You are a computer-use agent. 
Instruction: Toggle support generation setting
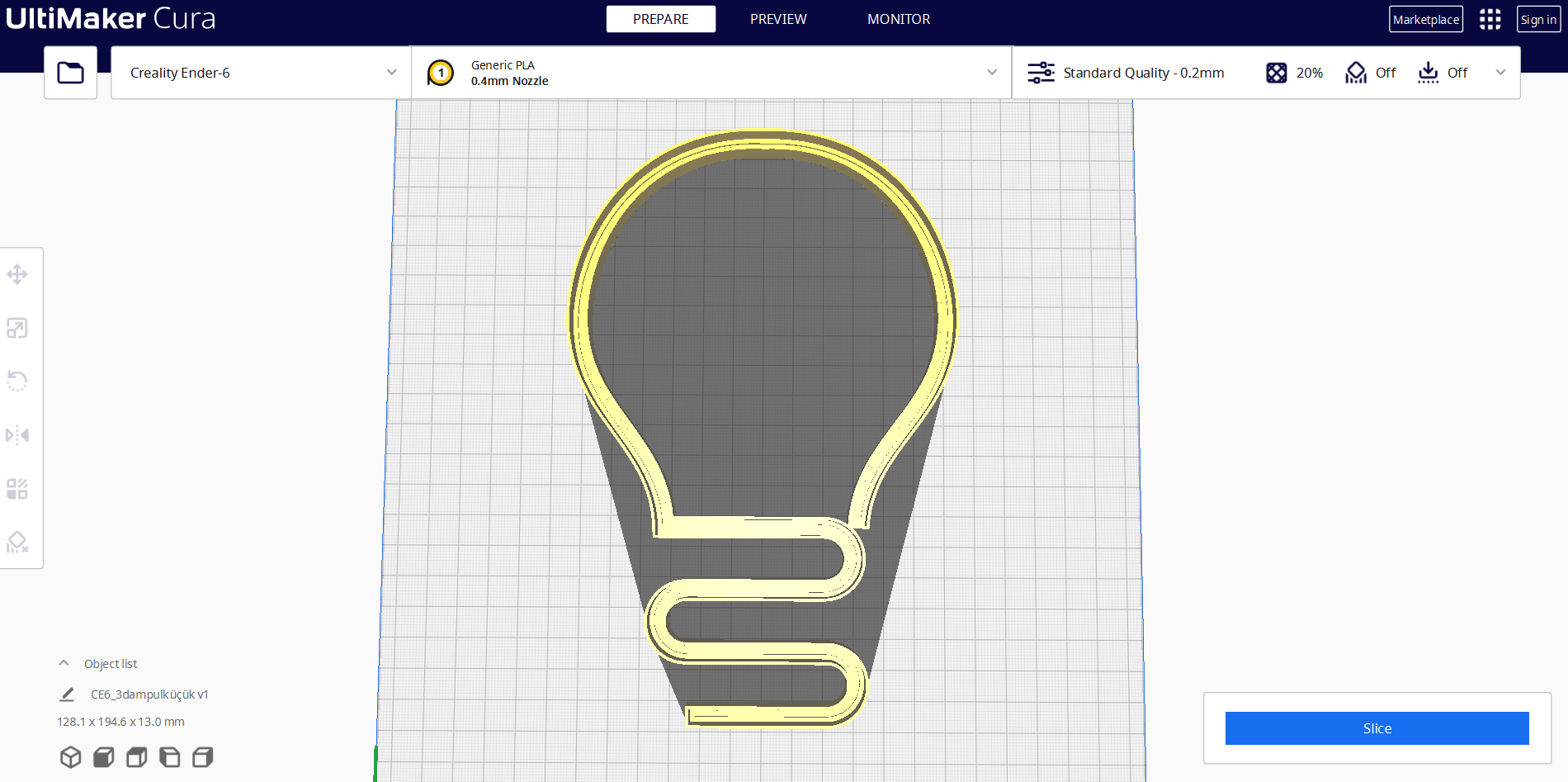click(1371, 72)
